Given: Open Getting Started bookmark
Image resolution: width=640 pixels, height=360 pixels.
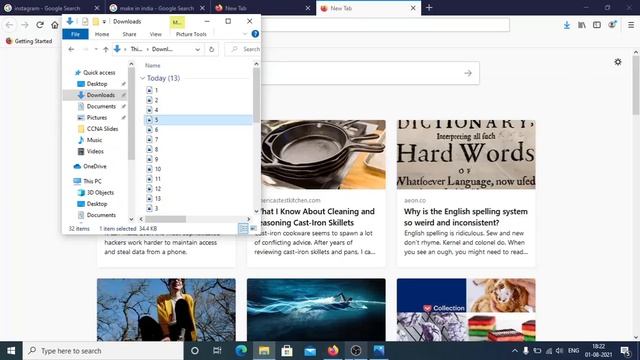Looking at the screenshot, I should [x=29, y=41].
